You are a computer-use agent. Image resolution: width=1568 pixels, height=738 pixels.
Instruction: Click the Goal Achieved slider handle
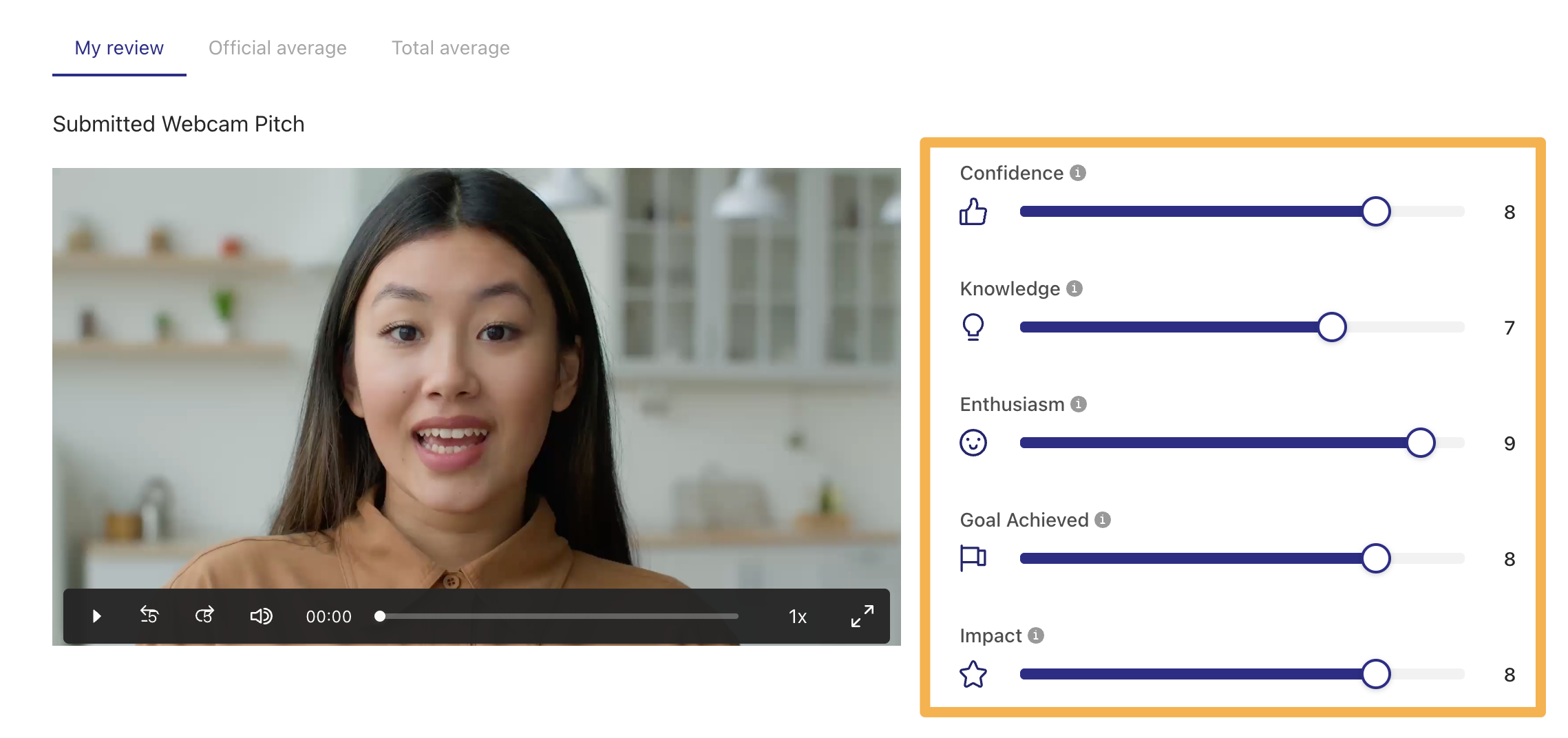tap(1376, 558)
